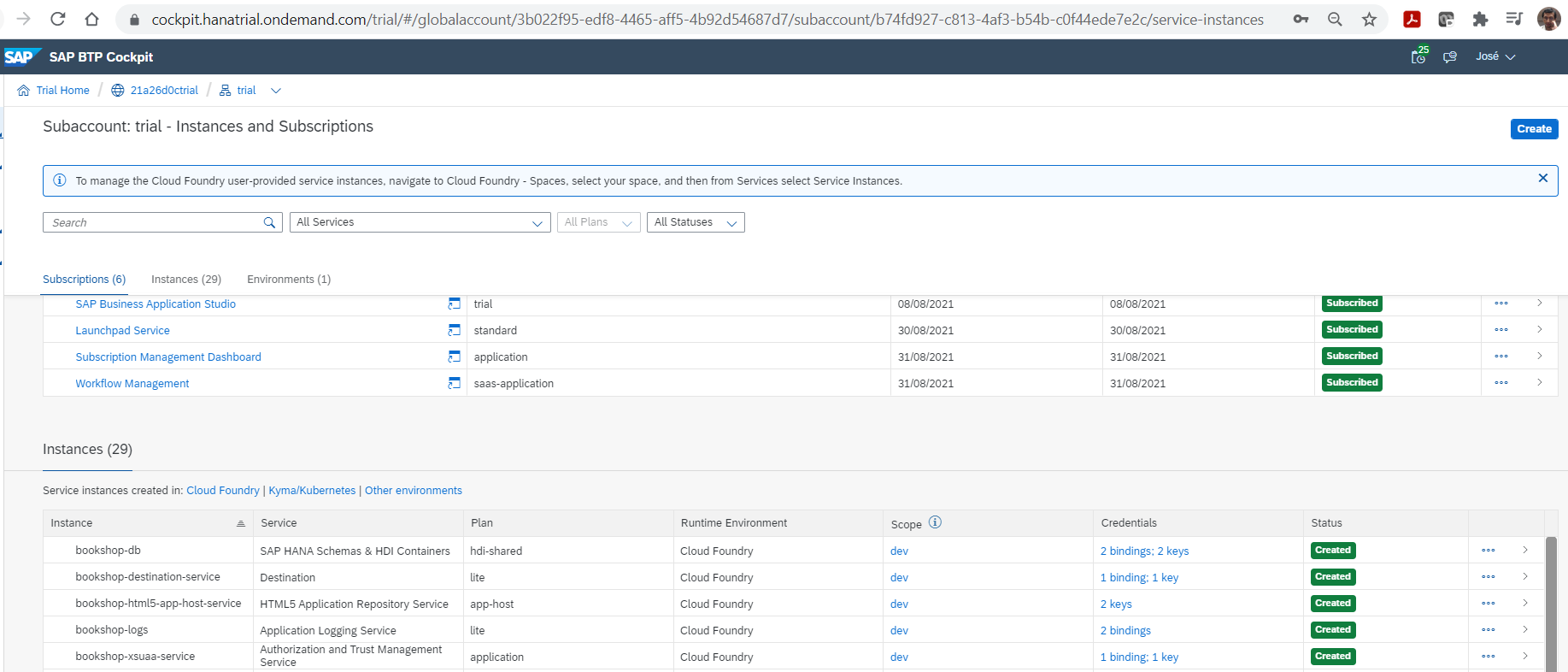
Task: Open actions menu for Workflow Management
Action: coord(1501,383)
